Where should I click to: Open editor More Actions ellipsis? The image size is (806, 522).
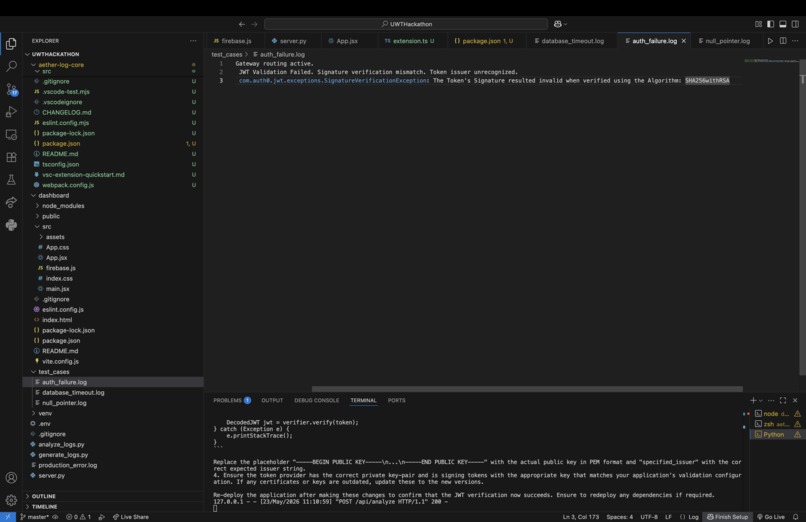[795, 41]
